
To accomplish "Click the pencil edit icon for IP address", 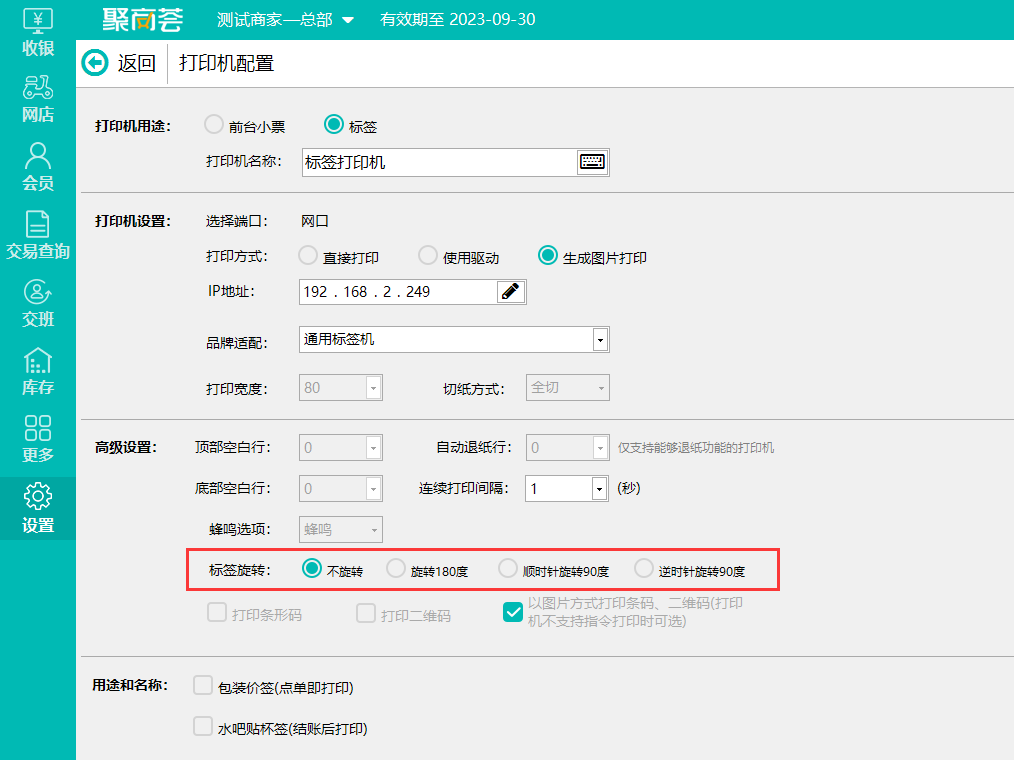I will (511, 291).
